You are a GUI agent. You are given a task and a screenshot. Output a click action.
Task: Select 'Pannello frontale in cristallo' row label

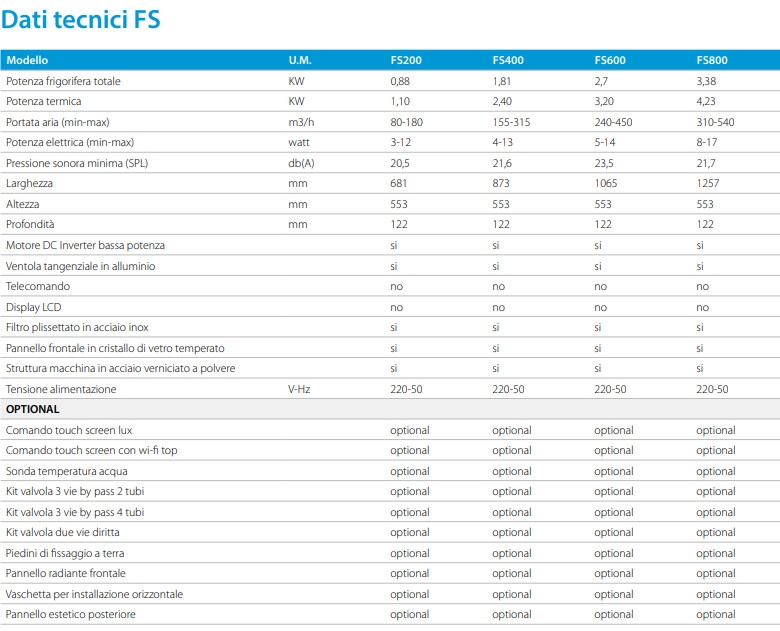click(x=115, y=348)
